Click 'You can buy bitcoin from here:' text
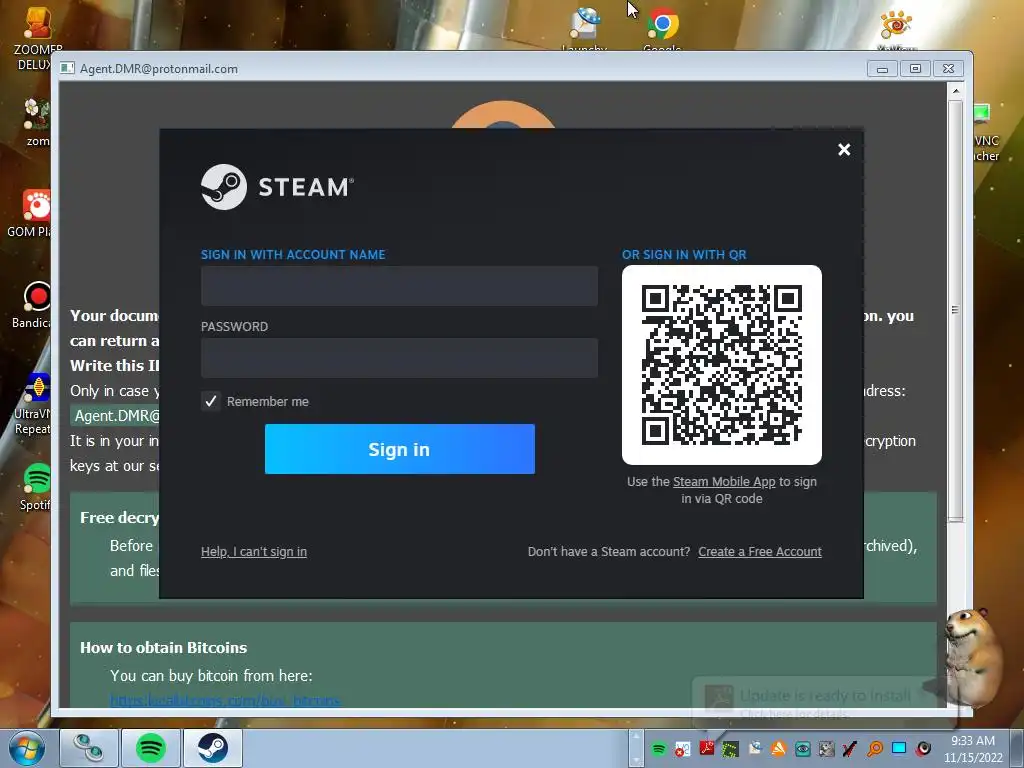1024x768 pixels. (211, 676)
